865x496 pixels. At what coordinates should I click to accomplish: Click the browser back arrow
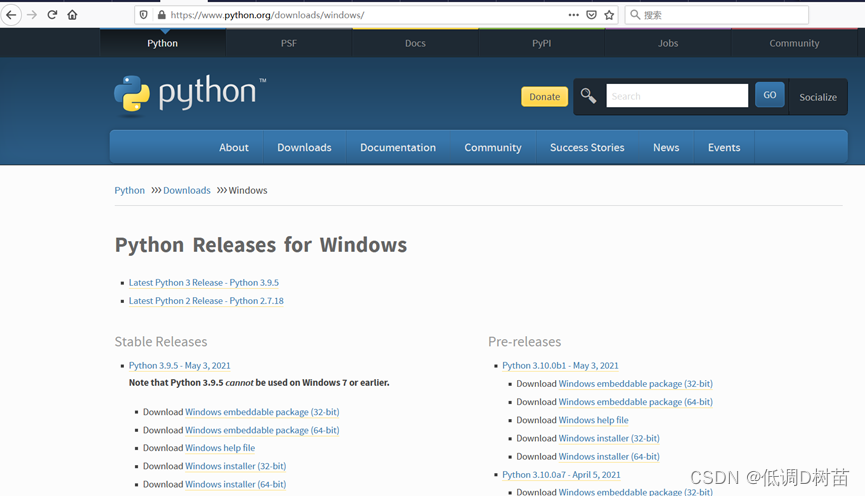pos(11,15)
